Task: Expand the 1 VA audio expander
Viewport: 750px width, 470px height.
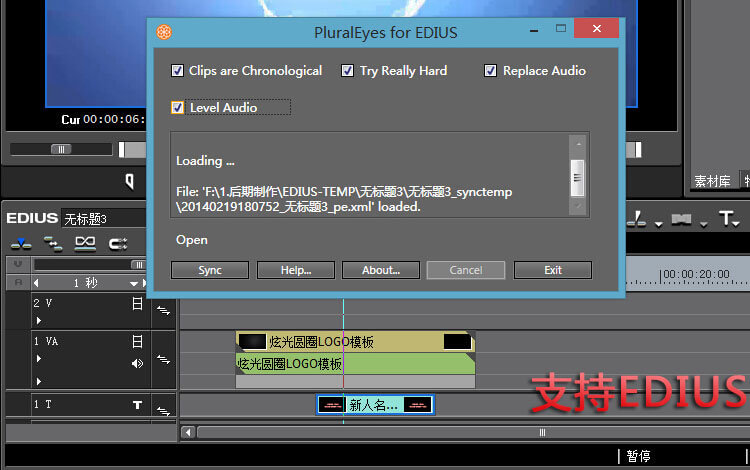Action: tap(39, 381)
